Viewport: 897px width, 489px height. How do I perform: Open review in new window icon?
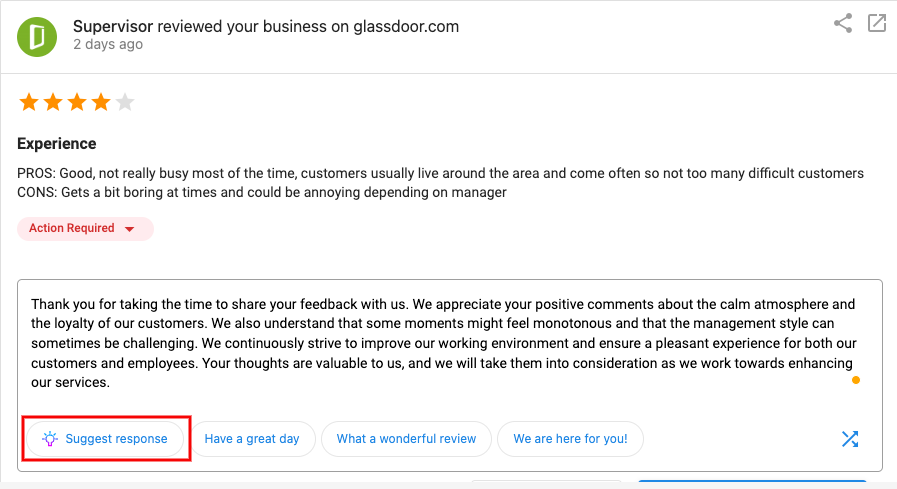tap(876, 23)
